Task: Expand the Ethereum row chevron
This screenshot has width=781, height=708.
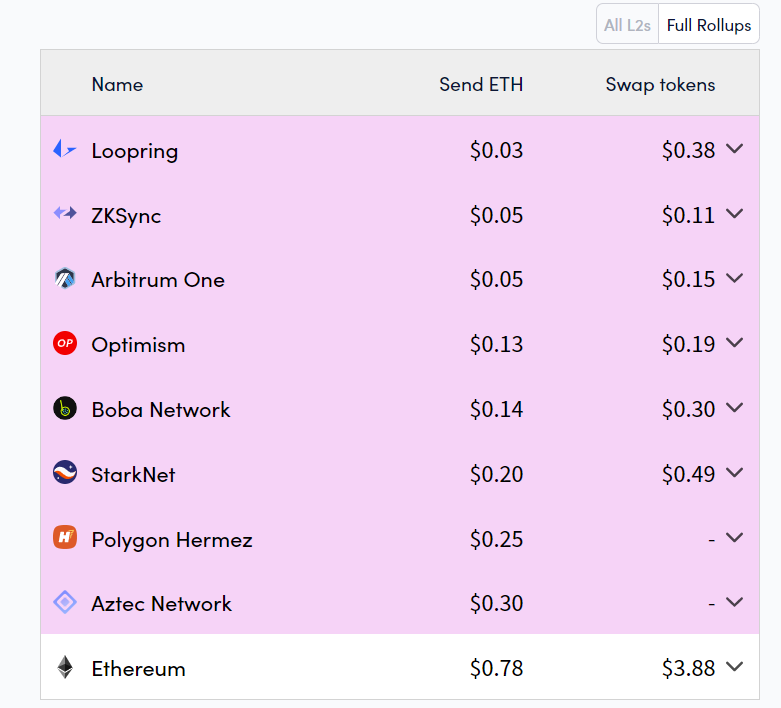Action: [735, 666]
